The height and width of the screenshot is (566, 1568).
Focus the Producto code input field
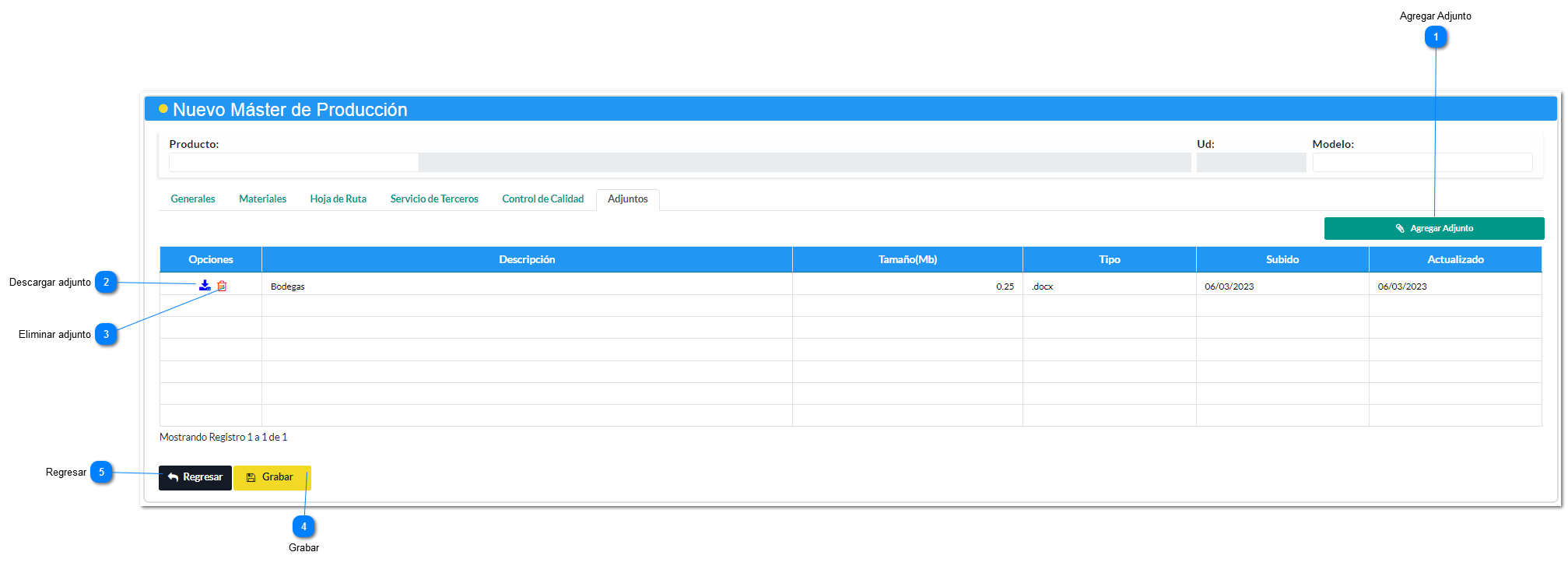[294, 162]
